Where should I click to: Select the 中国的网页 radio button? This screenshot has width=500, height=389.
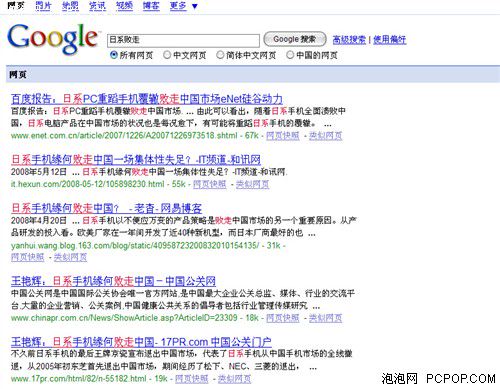[290, 55]
